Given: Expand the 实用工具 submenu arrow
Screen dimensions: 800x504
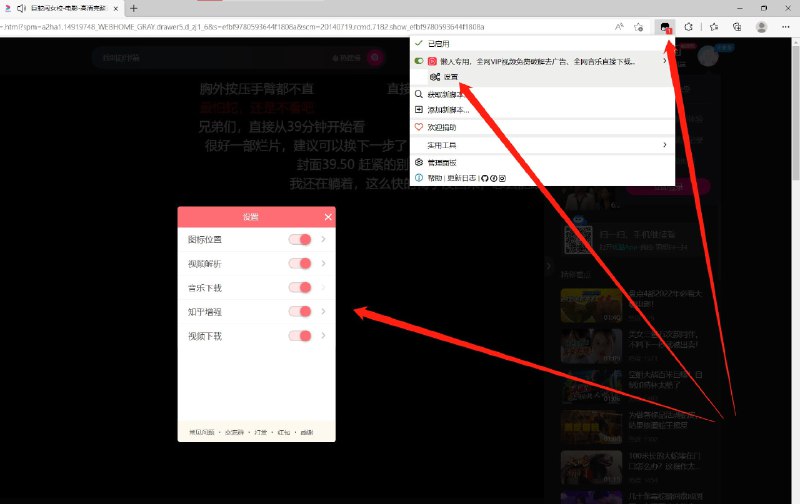Looking at the screenshot, I should [x=665, y=145].
